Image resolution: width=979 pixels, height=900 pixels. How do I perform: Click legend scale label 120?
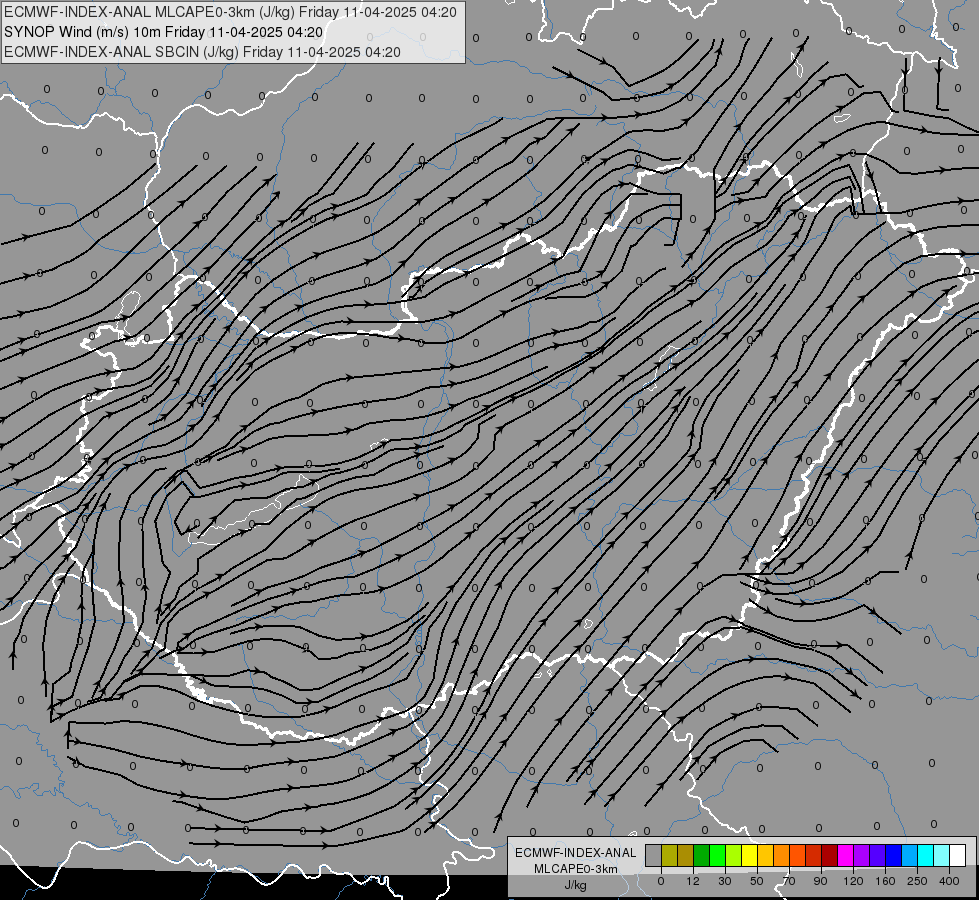click(853, 881)
